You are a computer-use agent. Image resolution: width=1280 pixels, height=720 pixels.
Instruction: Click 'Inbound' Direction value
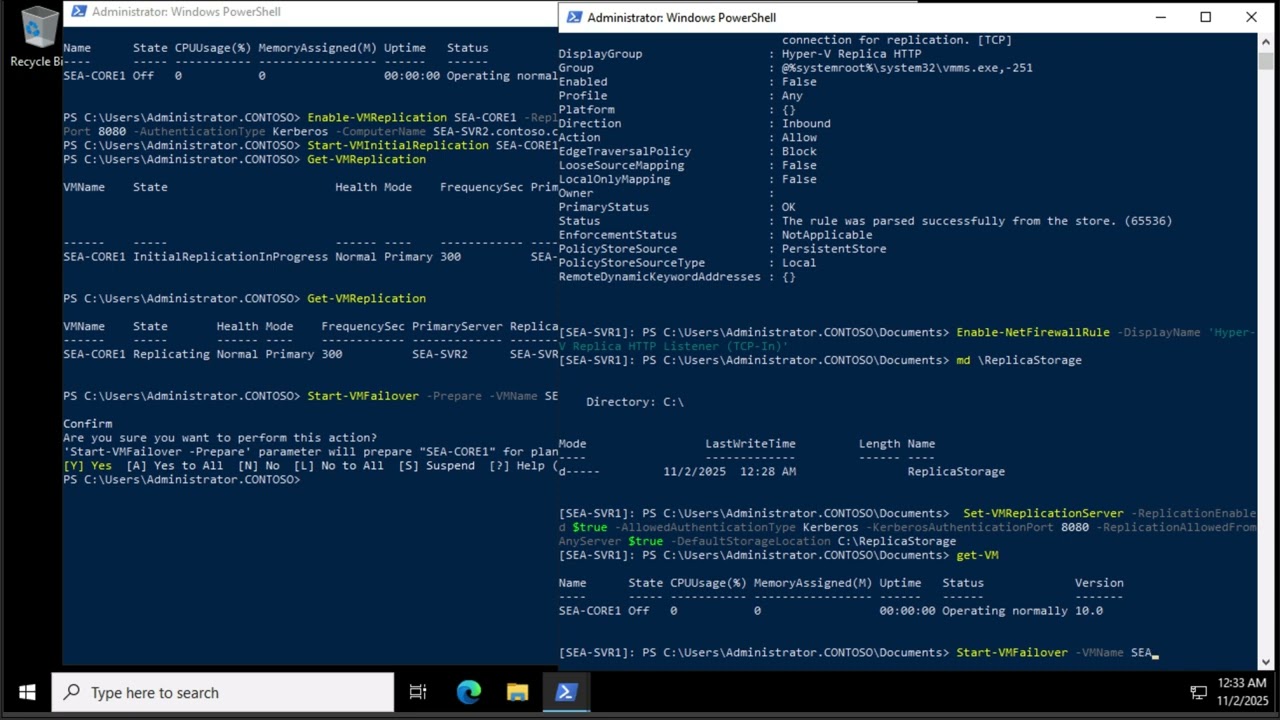coord(806,124)
